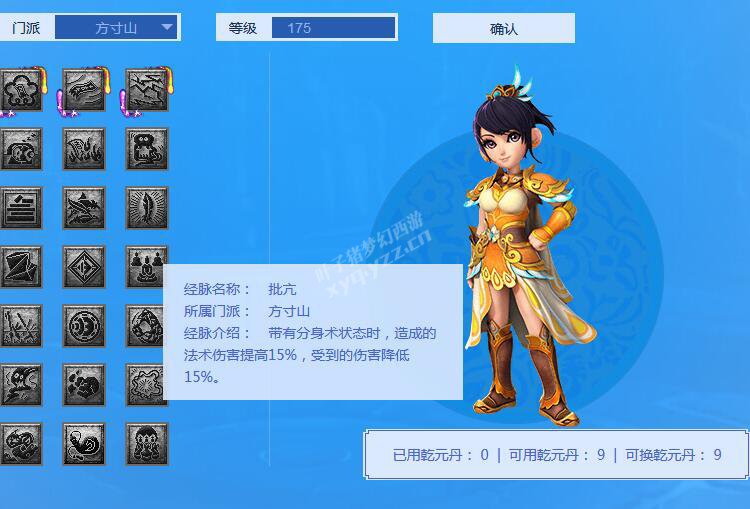
Task: Select the round moon disc skill icon
Action: point(84,326)
